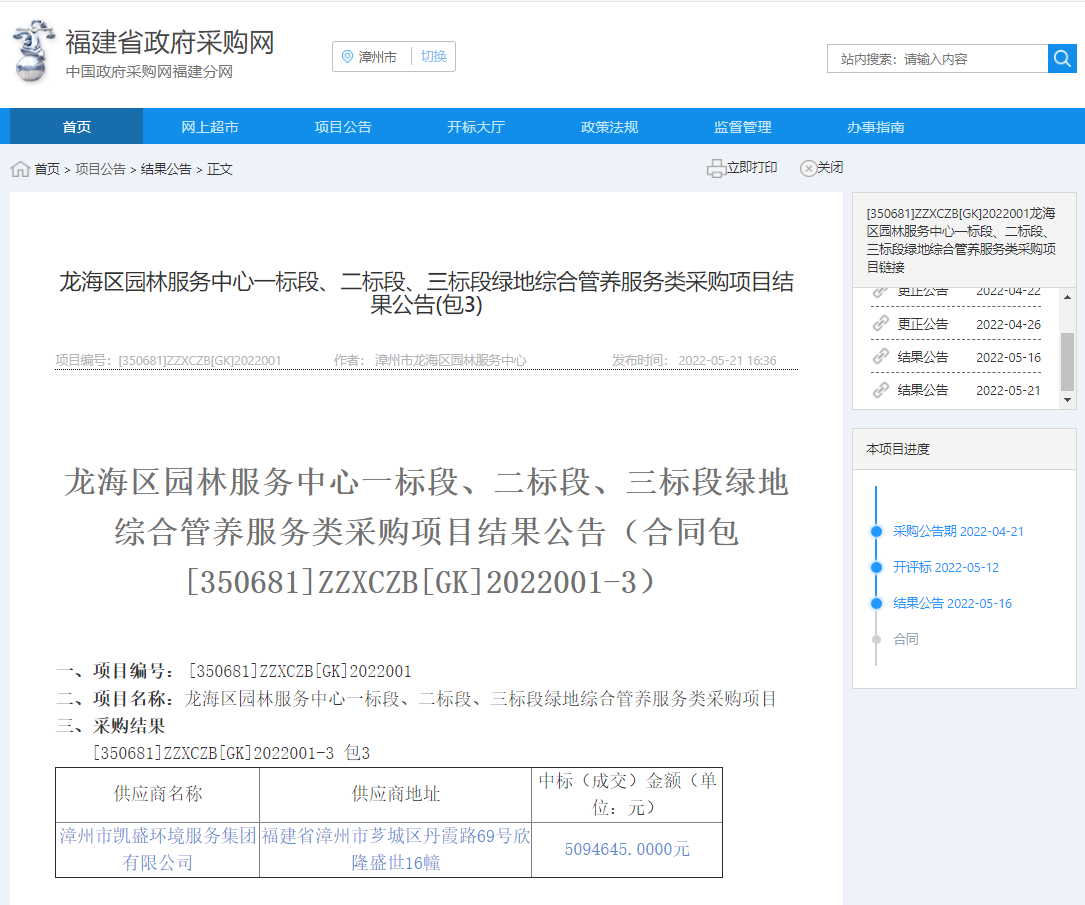Click link icon beside 结果公告 2022-05-16
The width and height of the screenshot is (1085, 905).
tap(880, 357)
